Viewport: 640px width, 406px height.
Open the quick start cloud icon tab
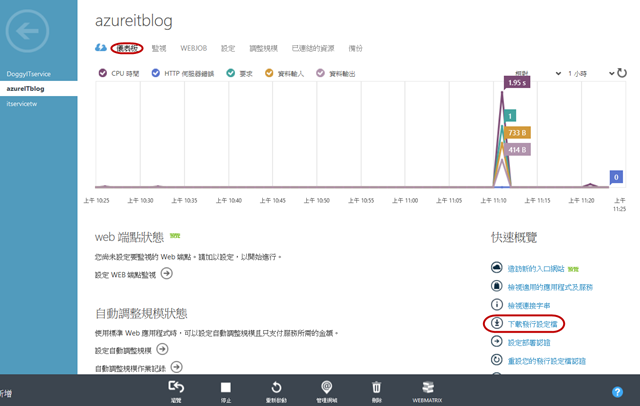pyautogui.click(x=101, y=48)
